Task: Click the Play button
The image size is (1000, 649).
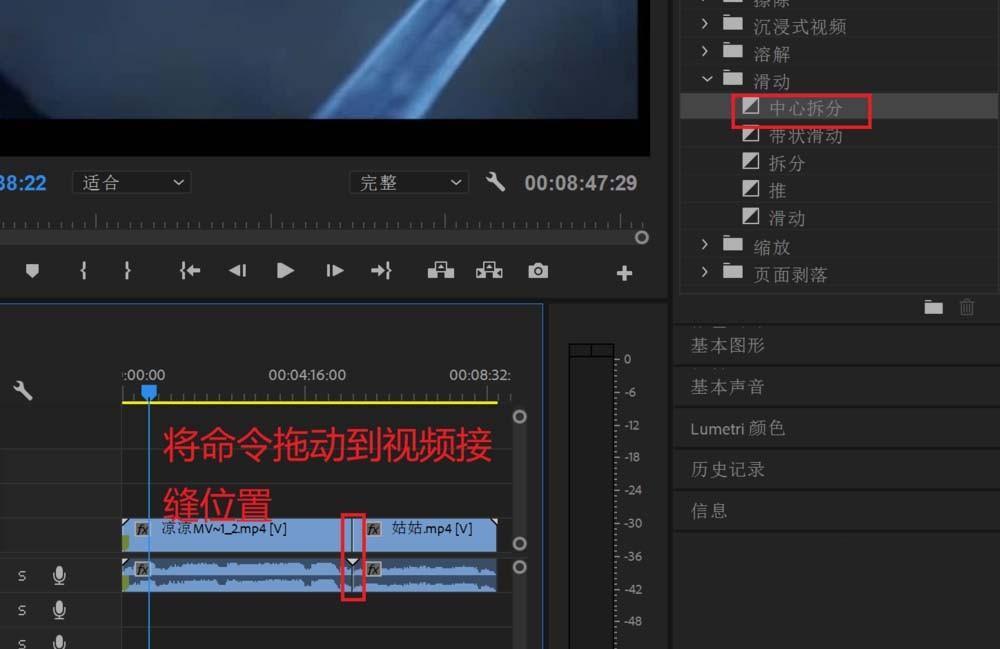Action: (285, 270)
